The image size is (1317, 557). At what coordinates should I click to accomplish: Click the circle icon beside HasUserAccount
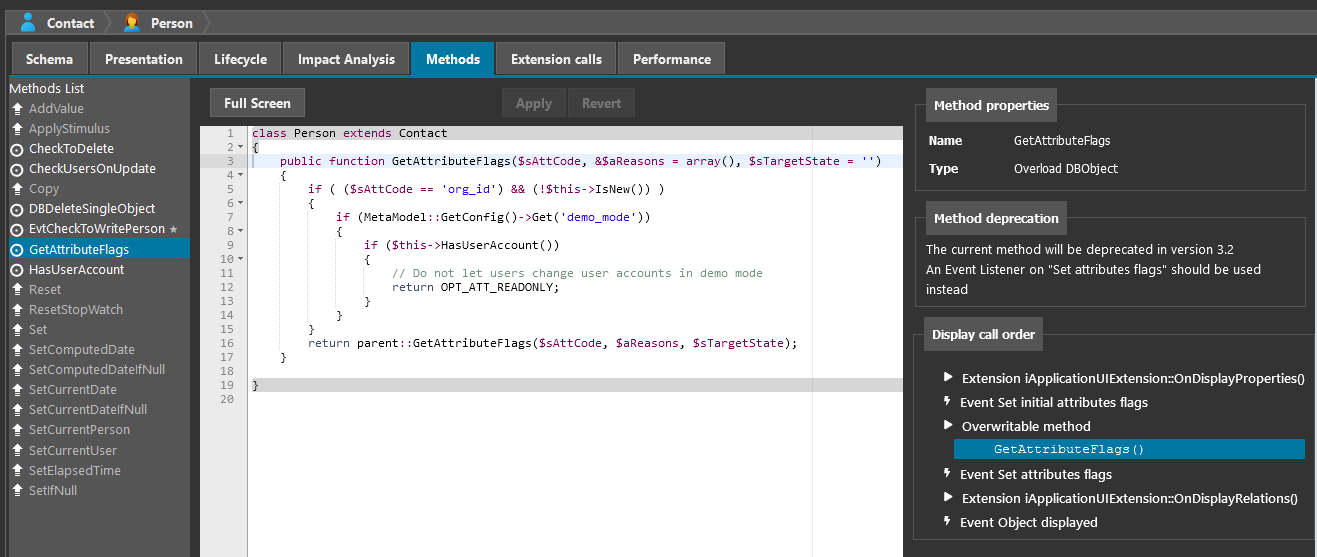tap(17, 270)
